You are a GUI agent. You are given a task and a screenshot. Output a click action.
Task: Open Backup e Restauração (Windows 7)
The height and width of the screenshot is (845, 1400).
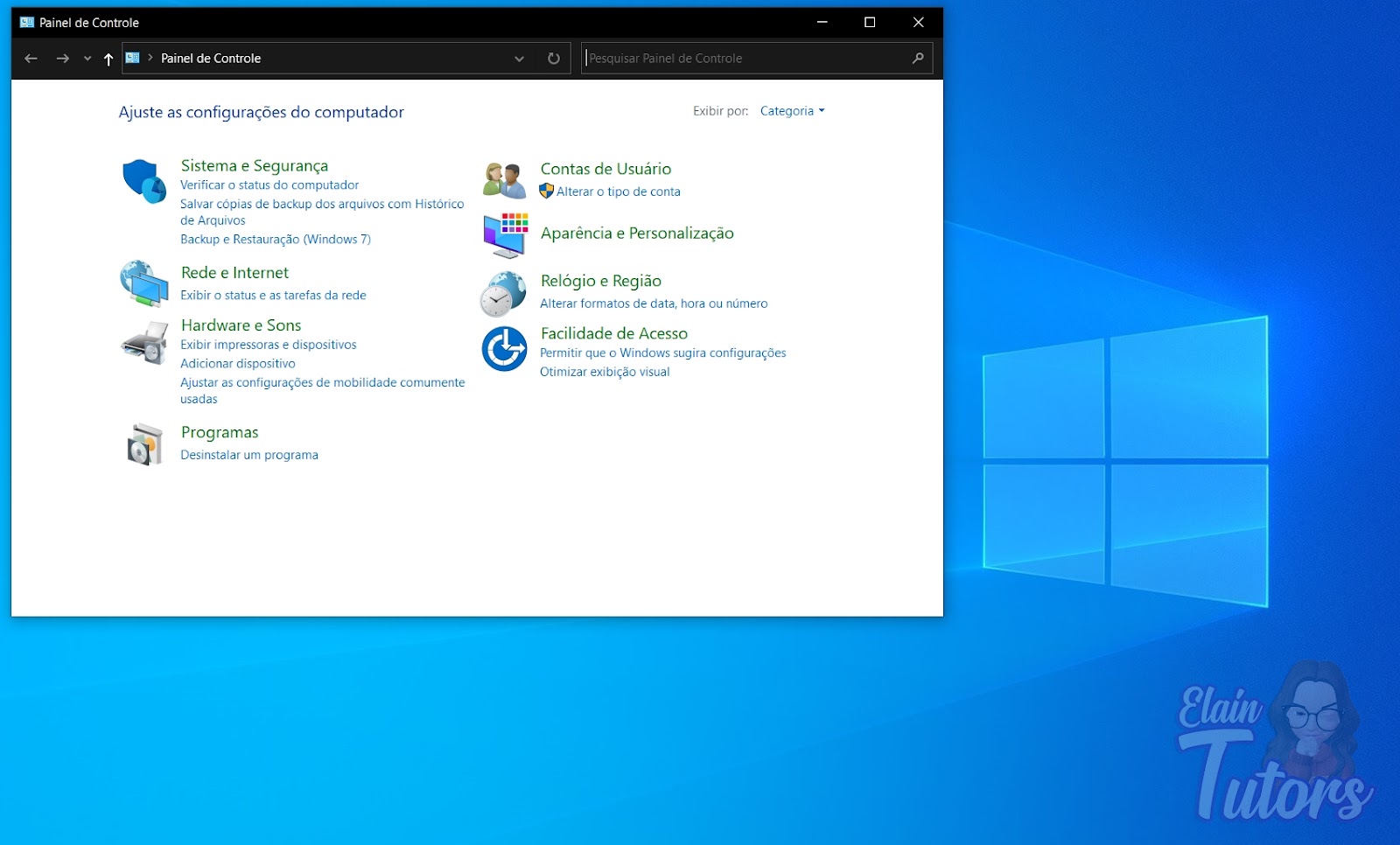[x=276, y=240]
